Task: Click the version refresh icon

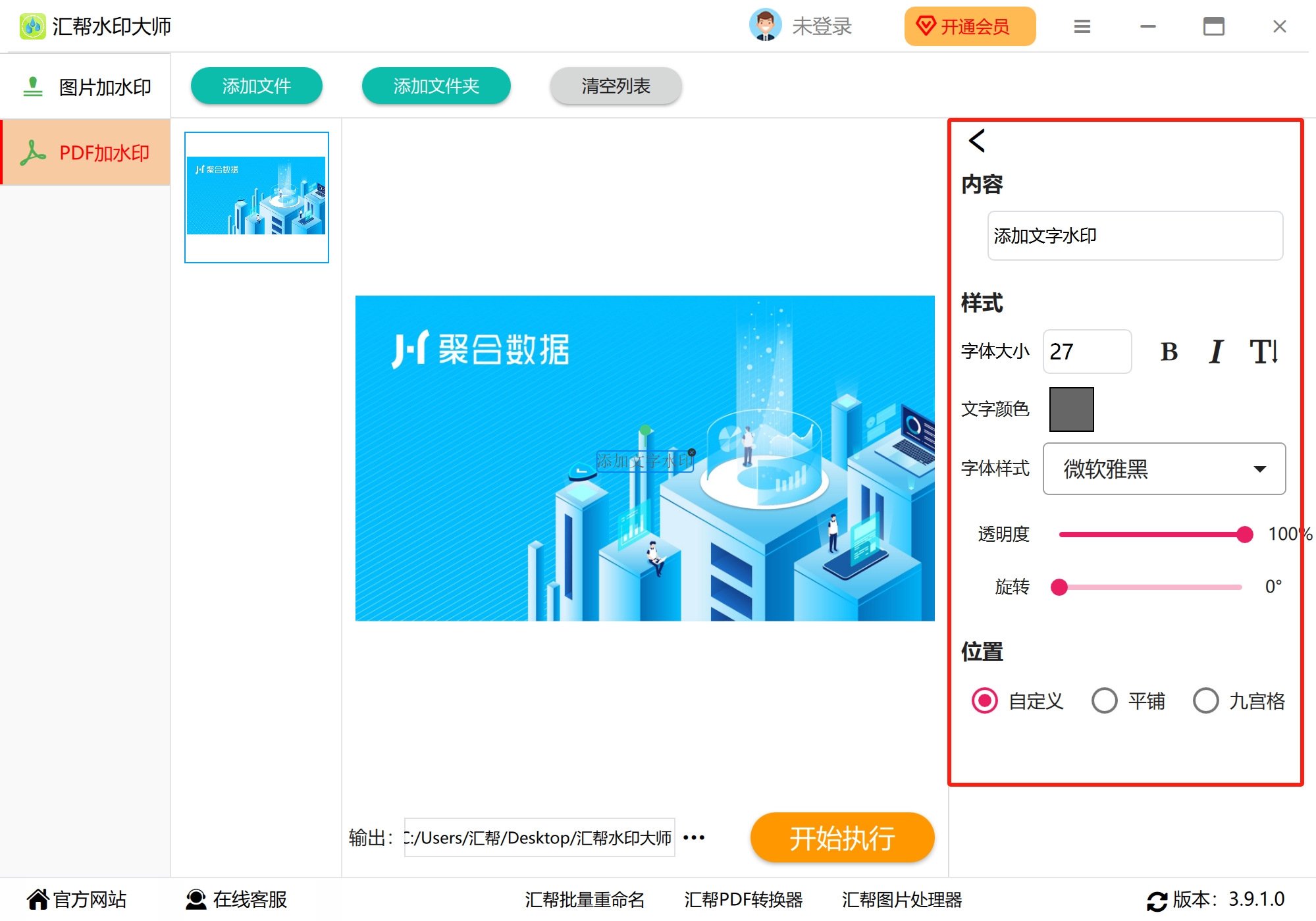Action: tap(1157, 900)
